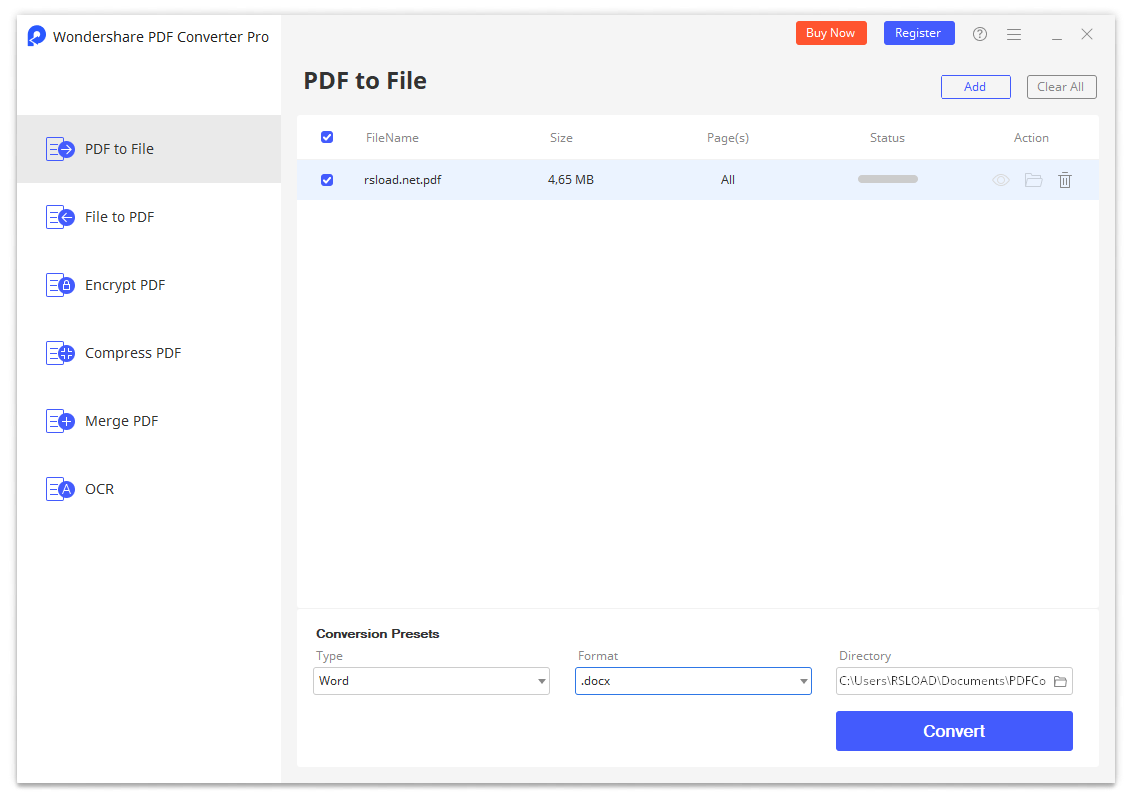Toggle the select-all files checkbox
Screen dimensions: 1129x801
coord(327,137)
